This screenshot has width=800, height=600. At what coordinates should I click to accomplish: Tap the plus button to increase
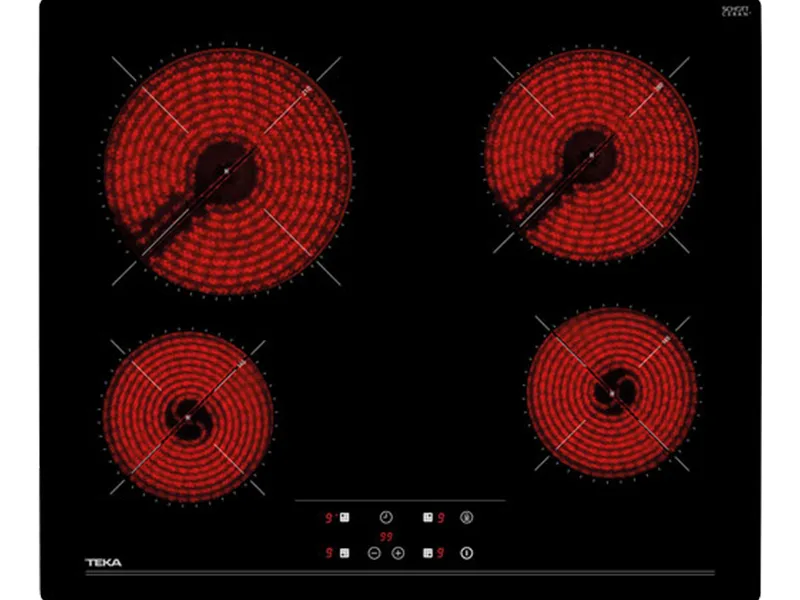tap(397, 553)
